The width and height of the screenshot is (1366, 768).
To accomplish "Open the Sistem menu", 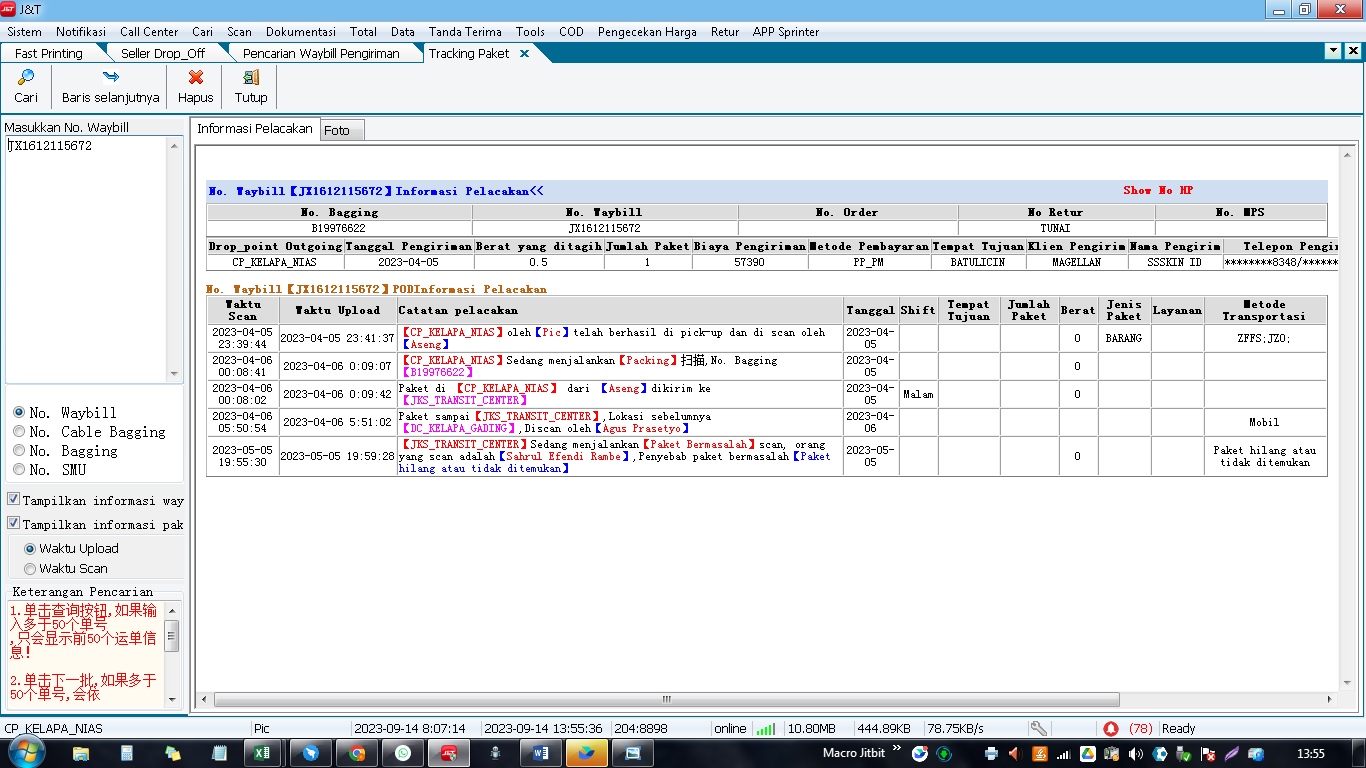I will (x=25, y=31).
